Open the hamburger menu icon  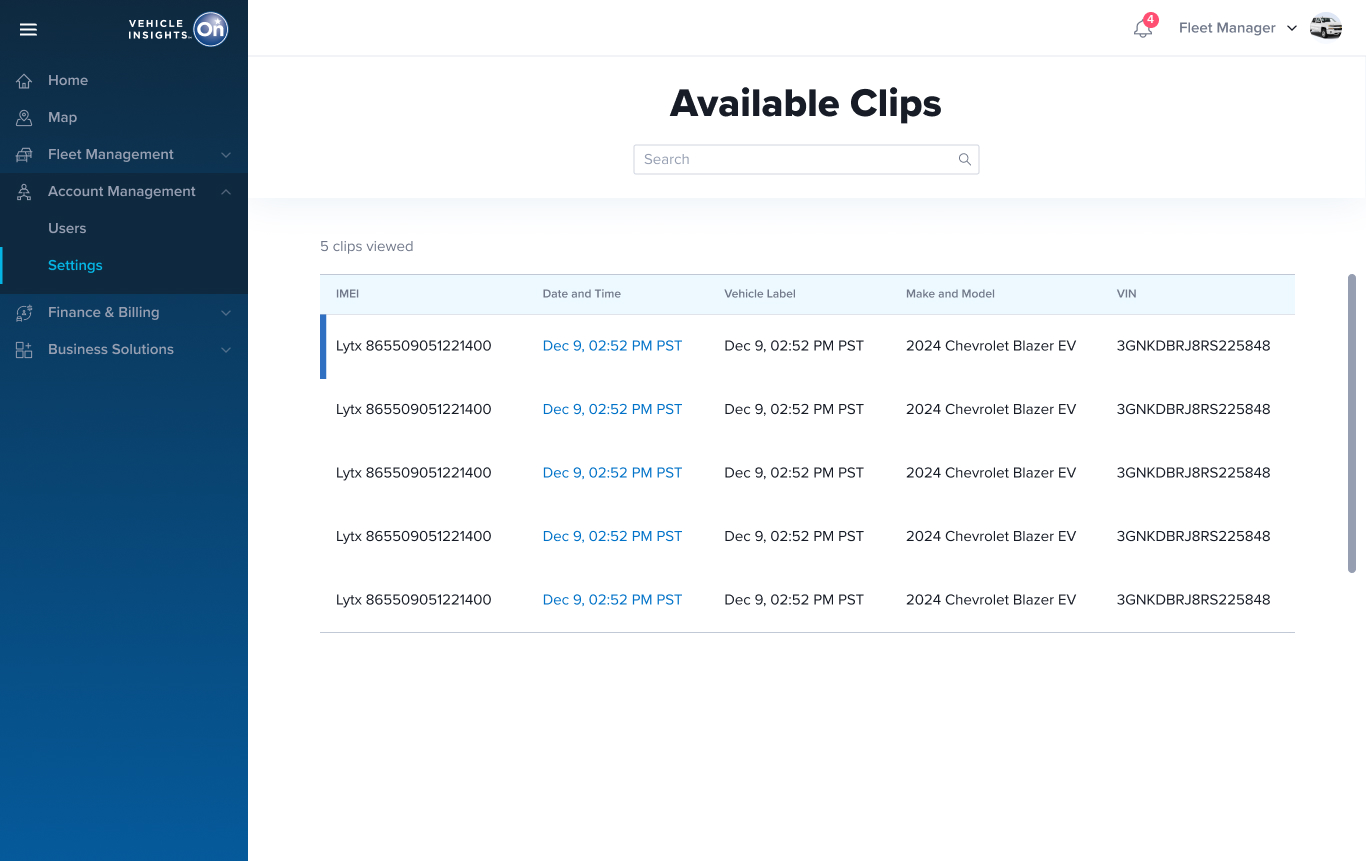coord(28,29)
